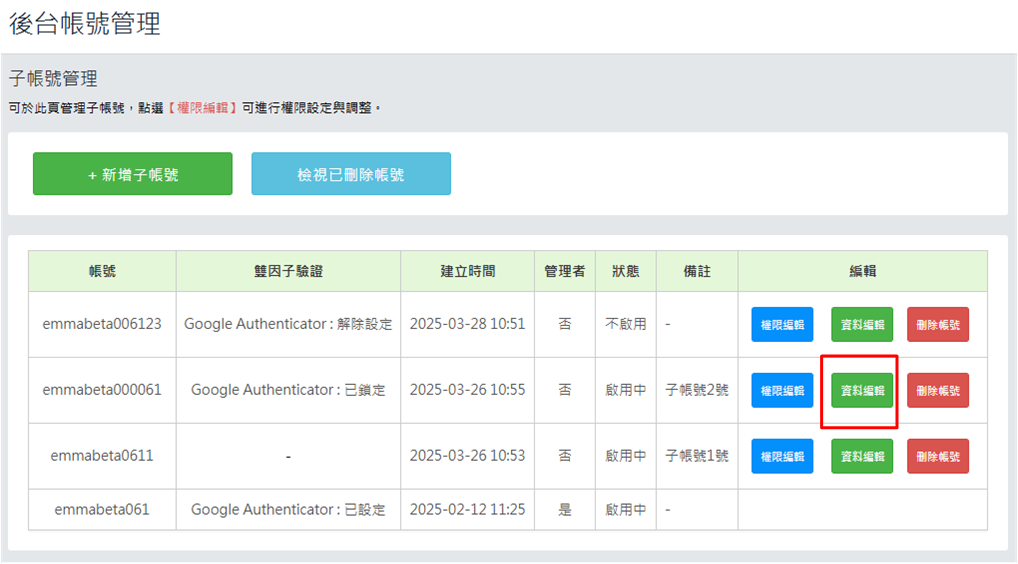Delete account emmabeta006123
The height and width of the screenshot is (564, 1018).
[x=938, y=325]
